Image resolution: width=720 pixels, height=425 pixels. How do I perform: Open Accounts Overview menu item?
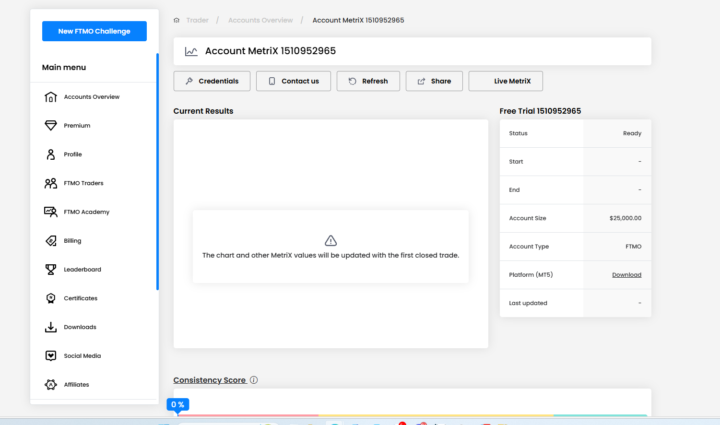91,97
